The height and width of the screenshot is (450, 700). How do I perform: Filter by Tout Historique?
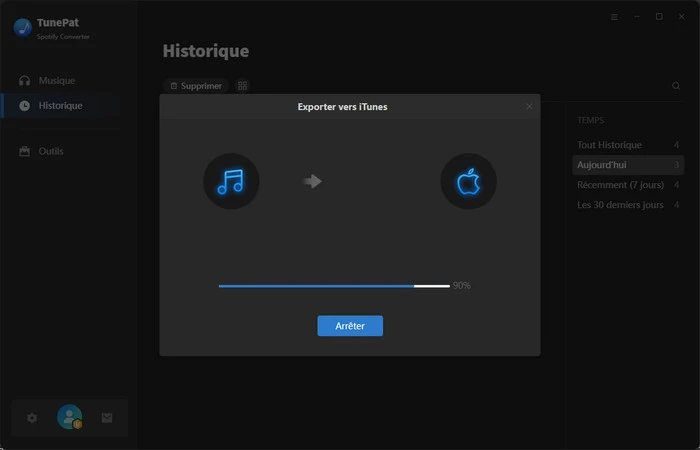point(609,145)
